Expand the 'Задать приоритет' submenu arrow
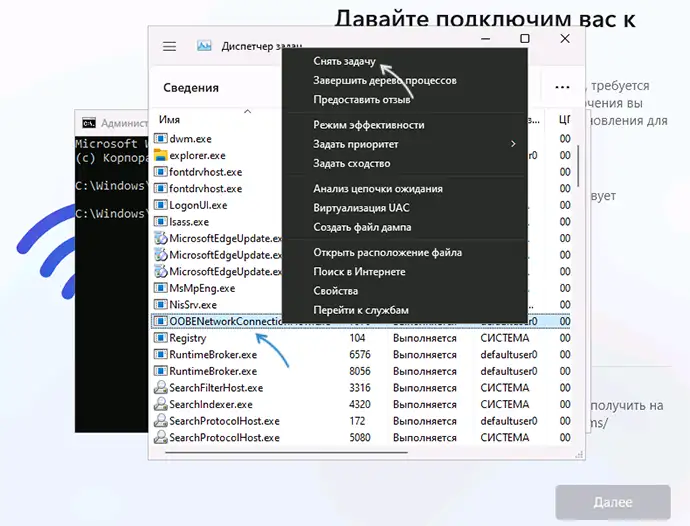The height and width of the screenshot is (526, 690). [513, 144]
